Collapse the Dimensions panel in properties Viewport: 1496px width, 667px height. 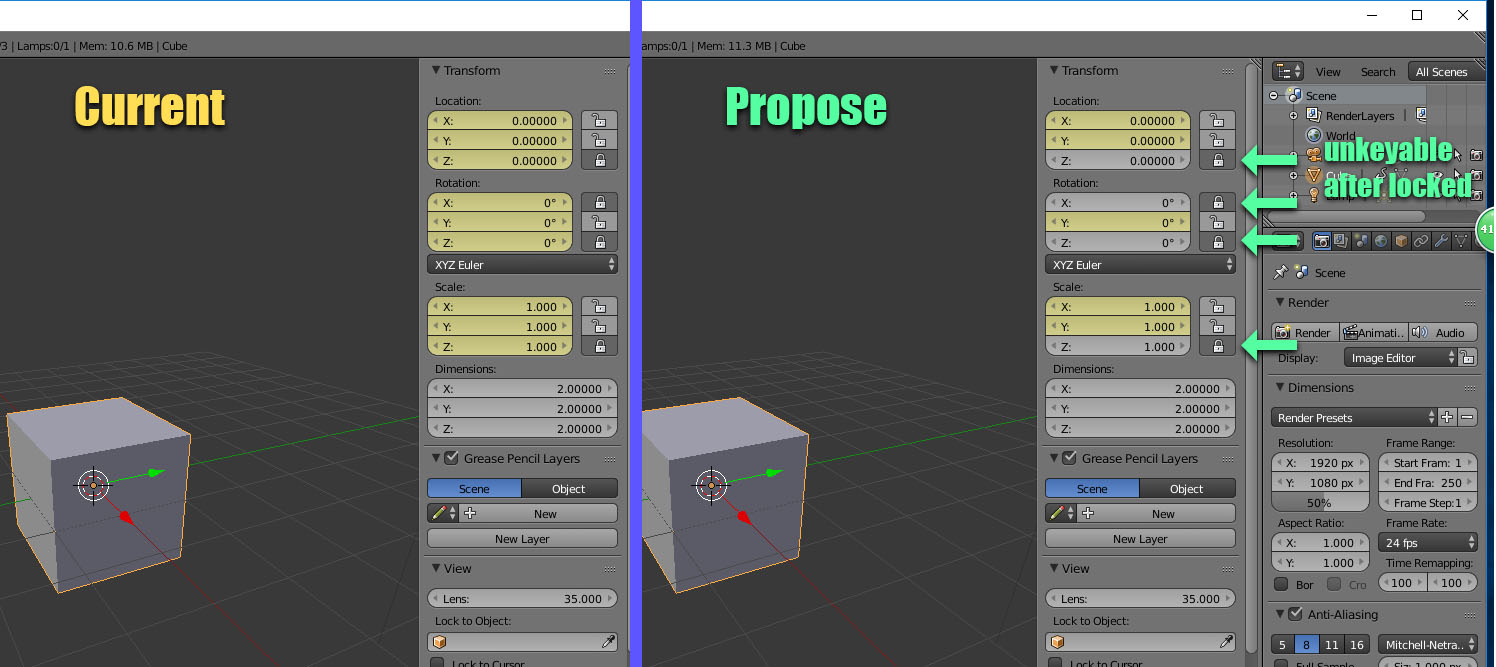click(1279, 388)
